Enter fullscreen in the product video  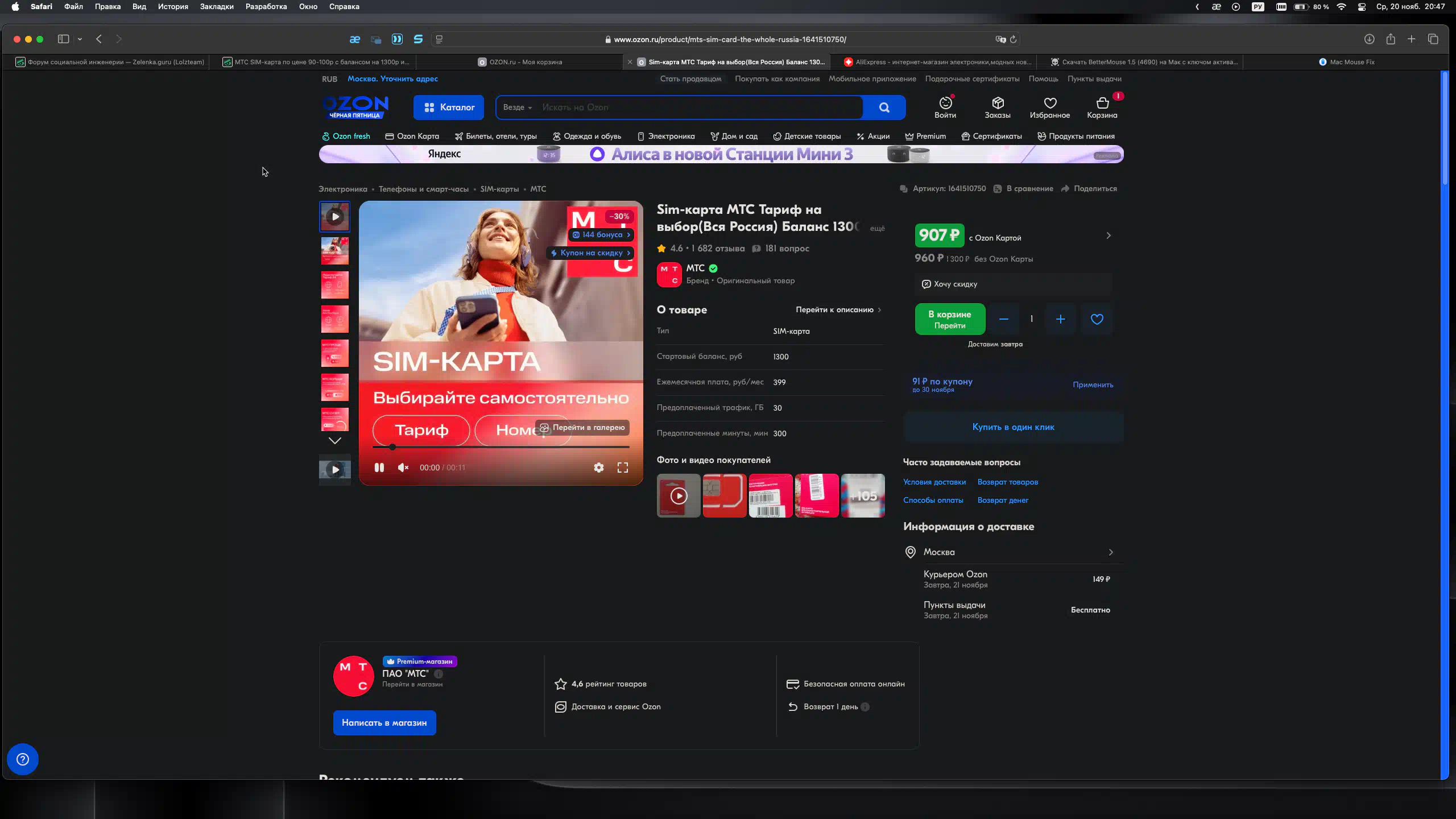coord(623,468)
